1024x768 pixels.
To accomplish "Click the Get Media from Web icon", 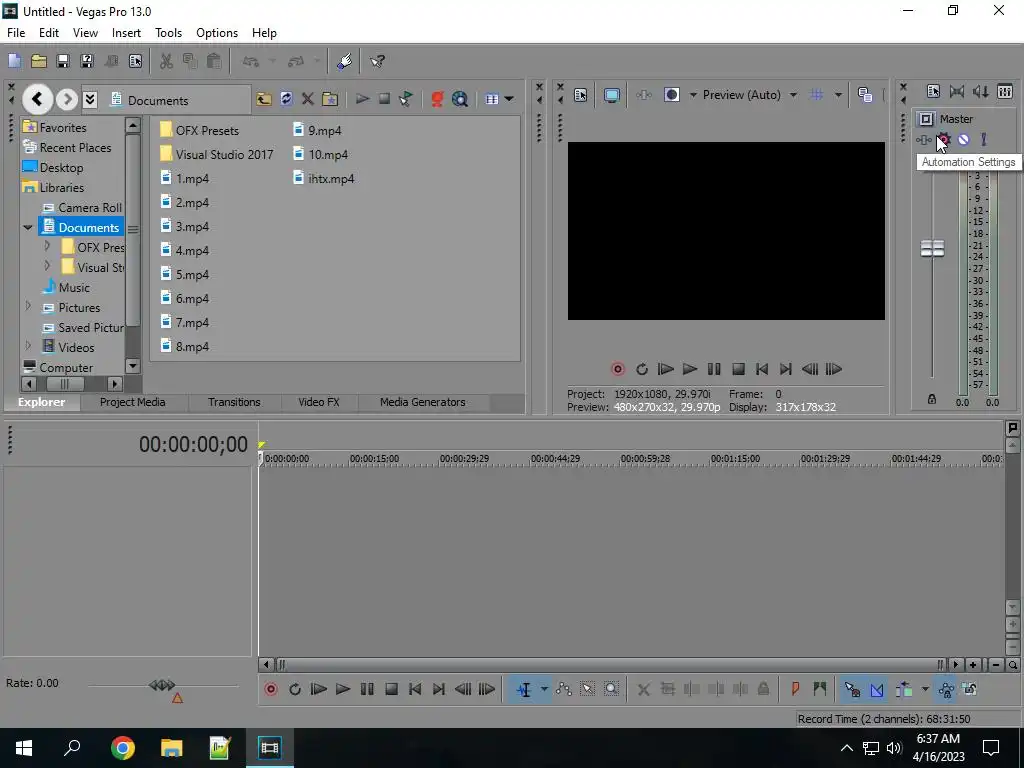I will pos(460,99).
